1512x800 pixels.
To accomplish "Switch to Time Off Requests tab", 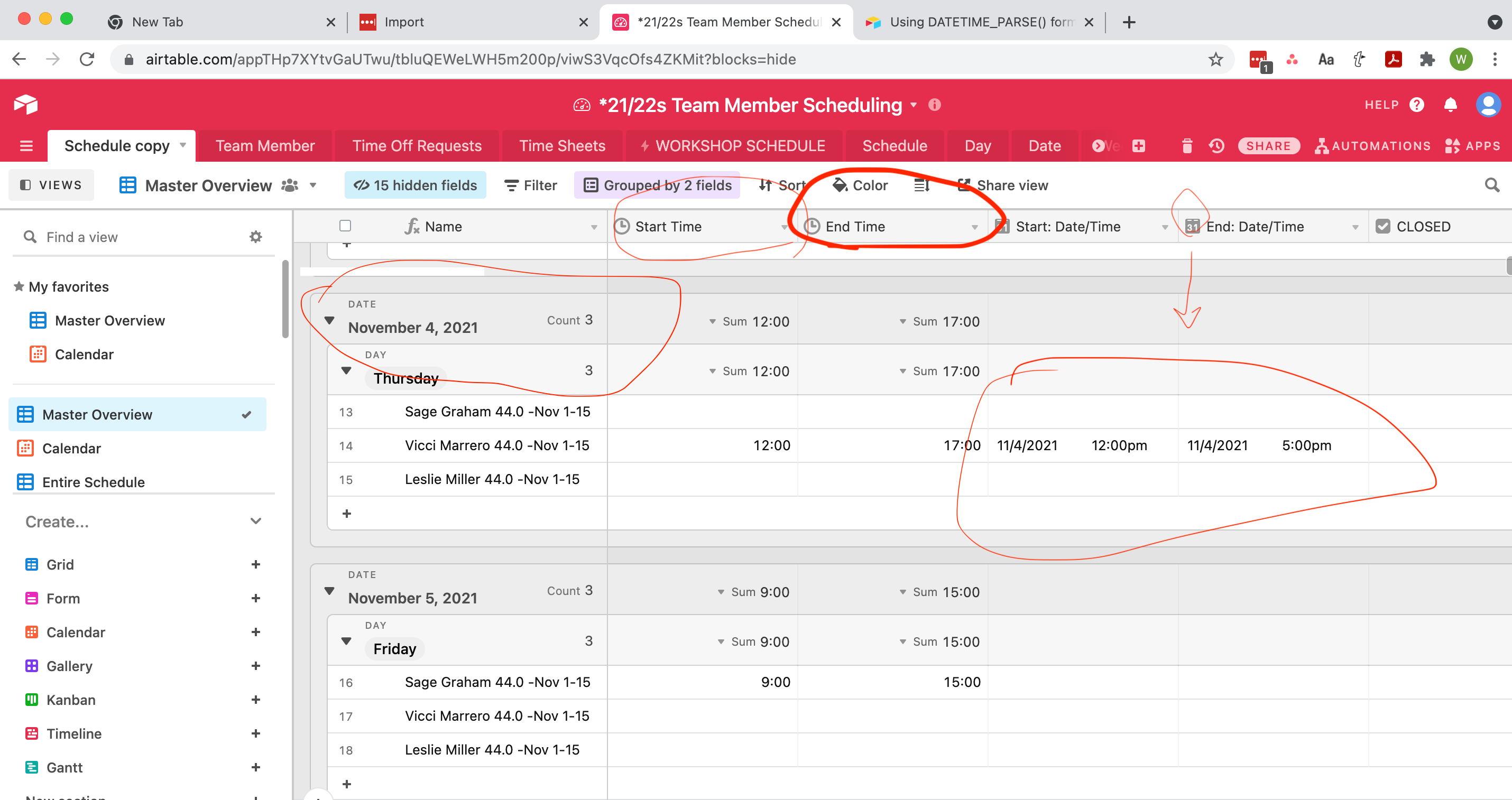I will (x=417, y=146).
